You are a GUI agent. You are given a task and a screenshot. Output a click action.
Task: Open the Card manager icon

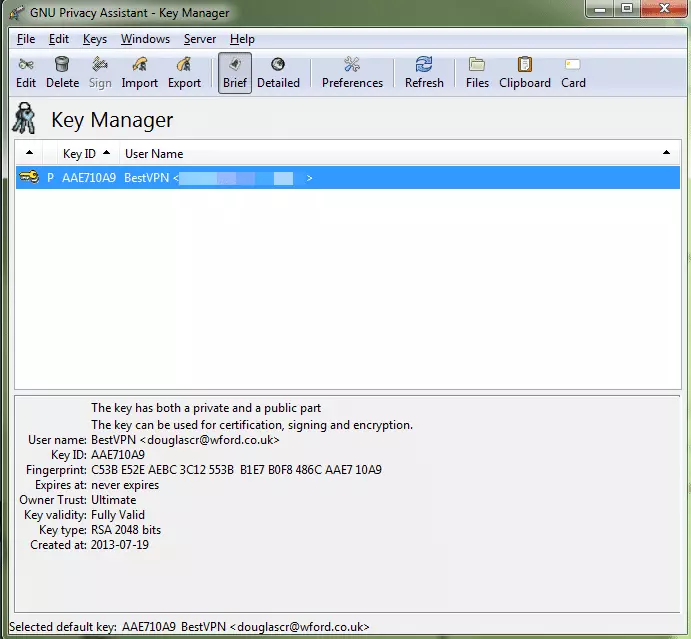573,72
